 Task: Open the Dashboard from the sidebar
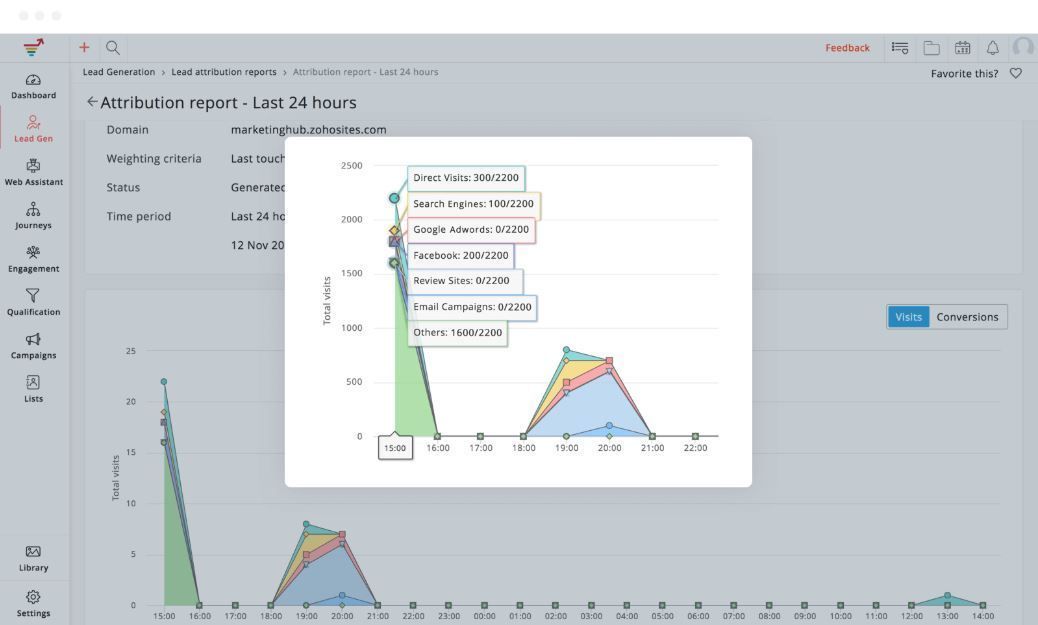pyautogui.click(x=33, y=87)
